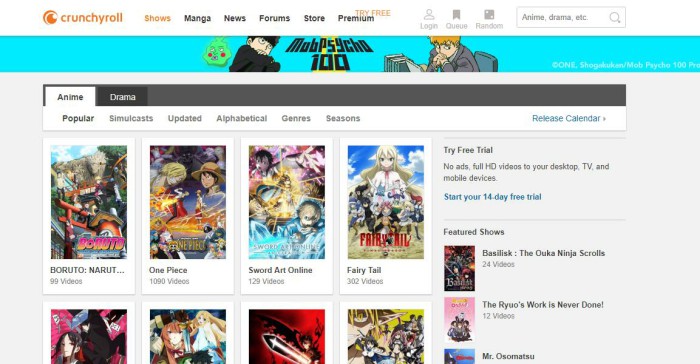Click the One Piece title text
700x364 pixels.
point(168,270)
